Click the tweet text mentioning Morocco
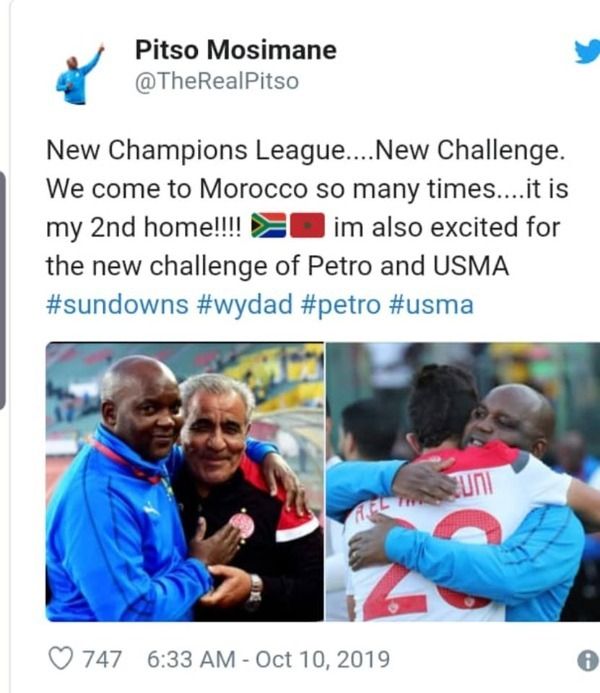 307,189
